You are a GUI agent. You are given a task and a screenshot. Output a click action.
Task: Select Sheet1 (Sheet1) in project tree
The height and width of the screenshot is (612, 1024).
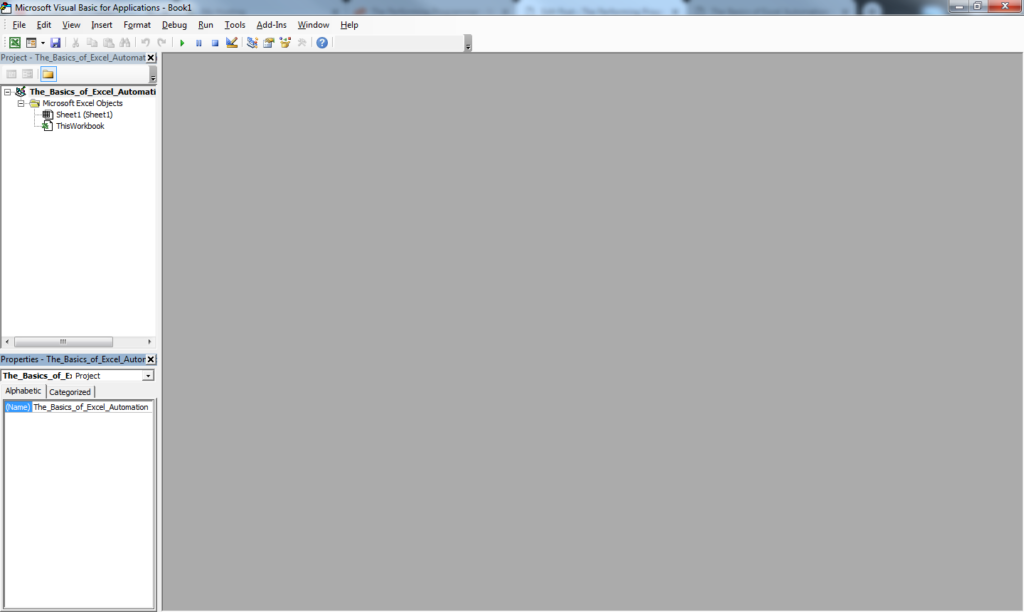(84, 115)
